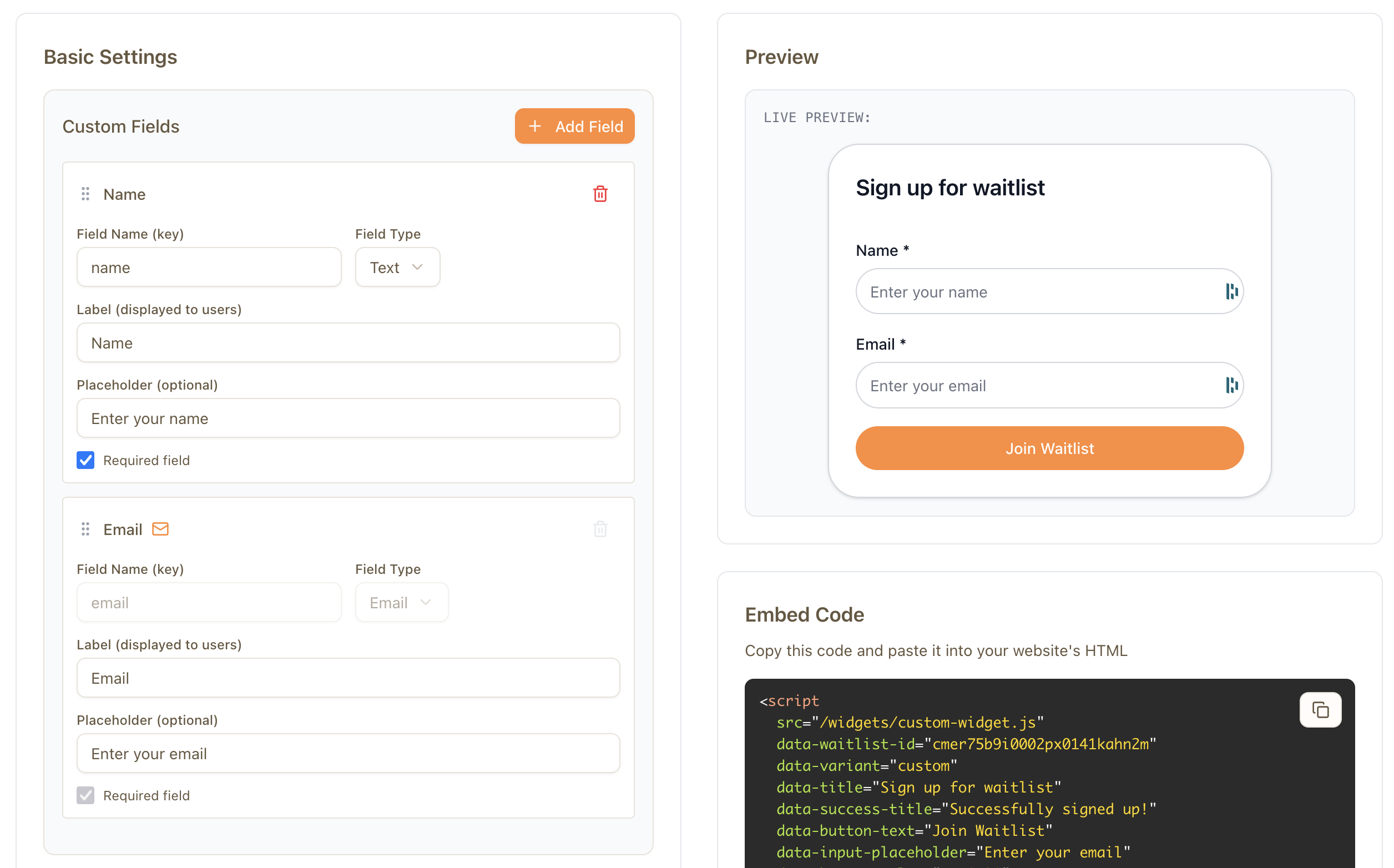Click the 'LIVE PREVIEW:' label
1394x868 pixels.
coord(817,118)
